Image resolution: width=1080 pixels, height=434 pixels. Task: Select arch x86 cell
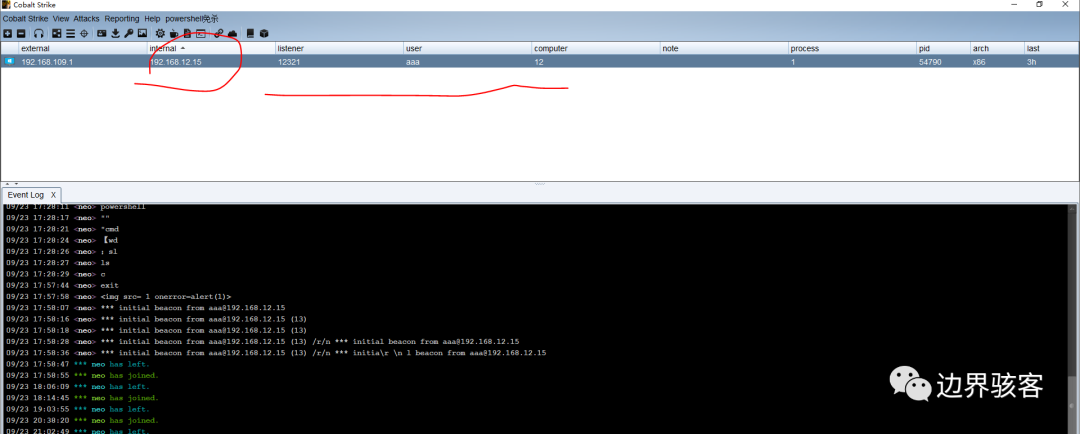point(997,61)
